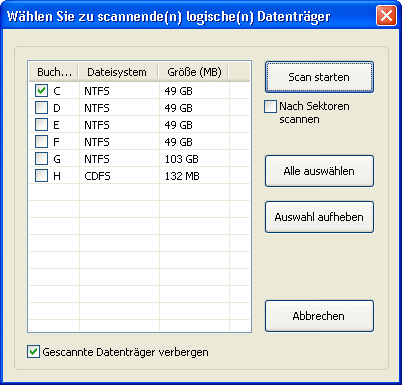This screenshot has width=402, height=385.
Task: Click the '132 MB' size cell
Action: tap(182, 176)
